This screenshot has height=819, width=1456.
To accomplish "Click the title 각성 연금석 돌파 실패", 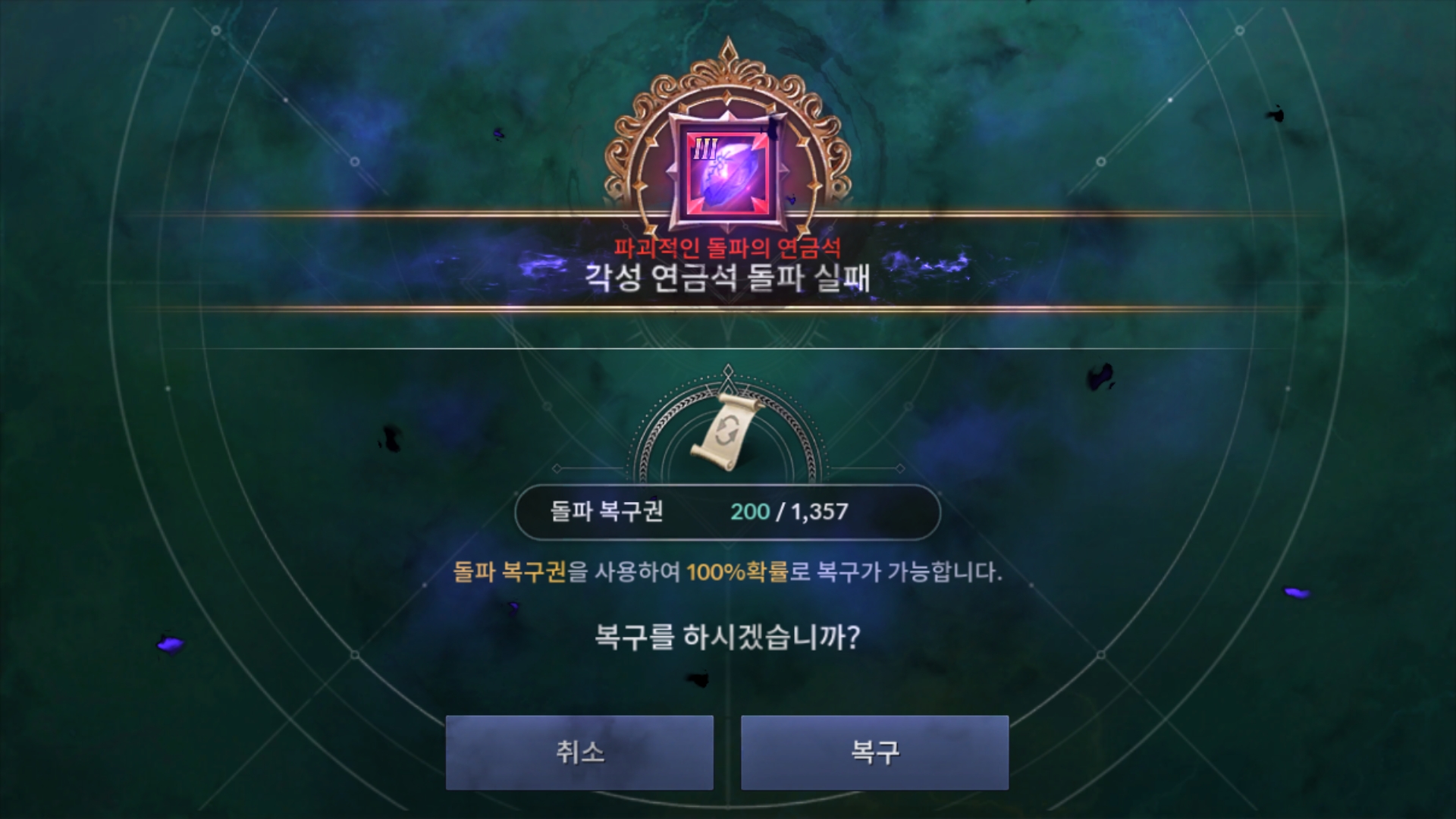I will pyautogui.click(x=727, y=278).
